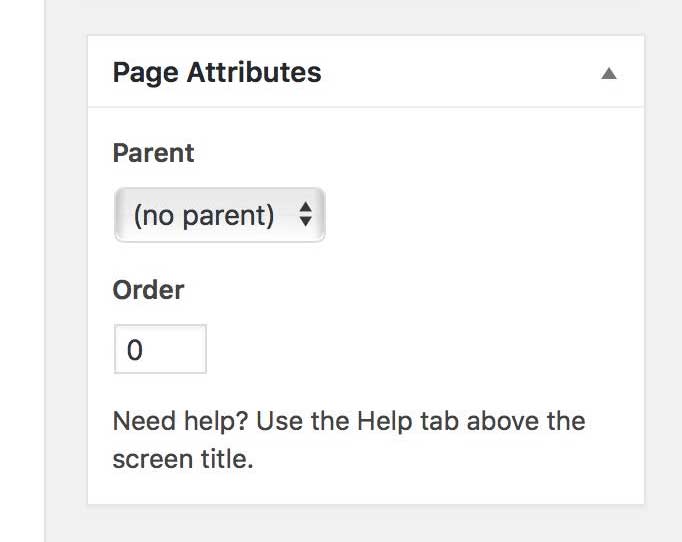Collapse the Page Attributes panel using triangle
Screen dimensions: 682x542
(x=609, y=73)
